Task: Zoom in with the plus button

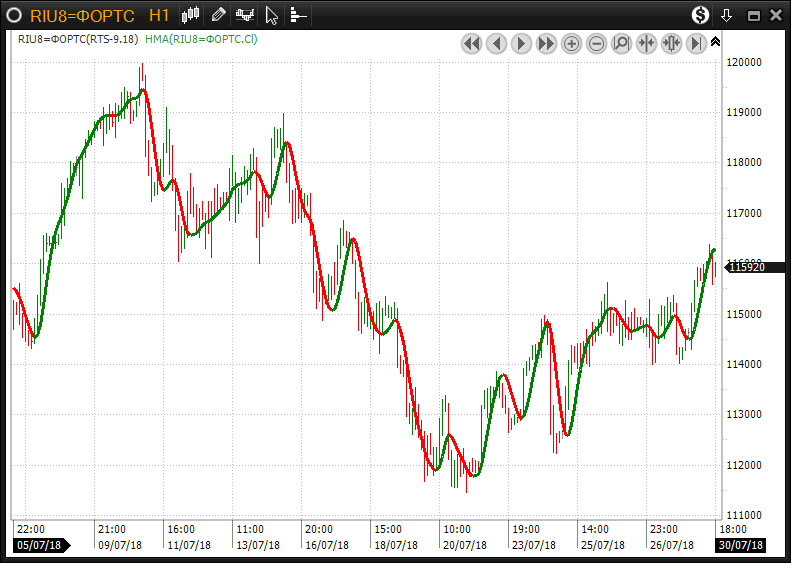Action: pos(571,43)
